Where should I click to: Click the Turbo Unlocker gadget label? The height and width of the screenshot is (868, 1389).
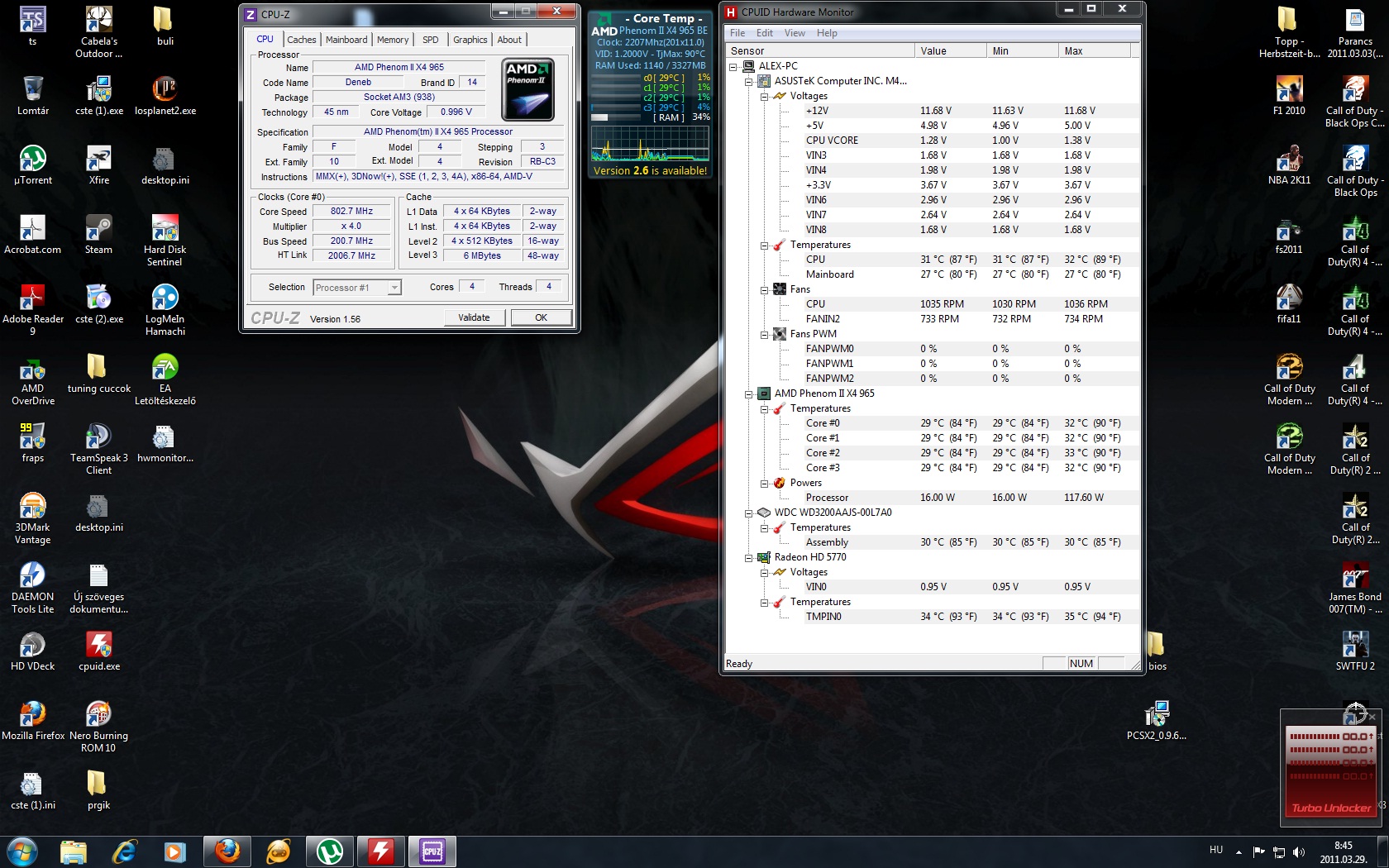pos(1331,808)
